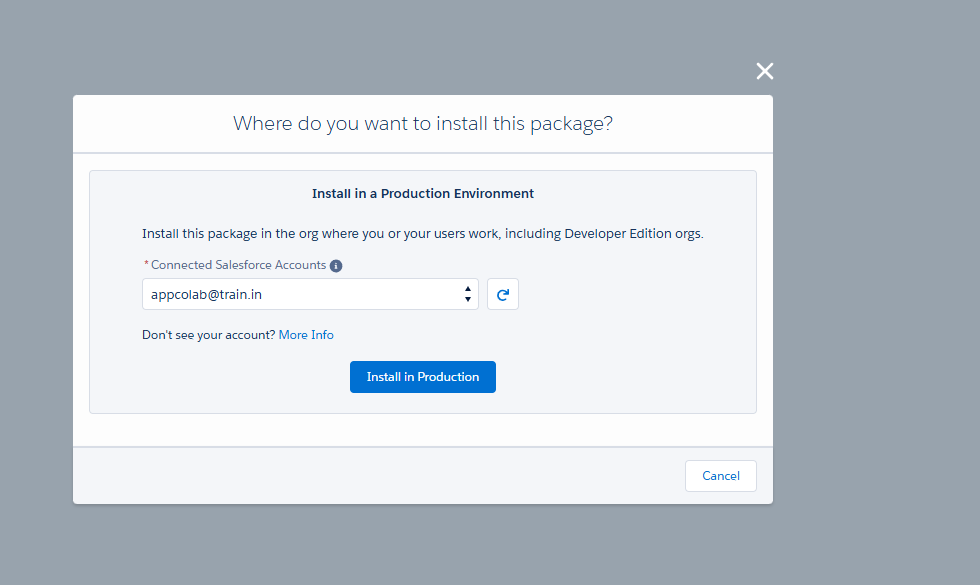
Task: Click the gray backdrop outside the dialog
Action: click(880, 300)
